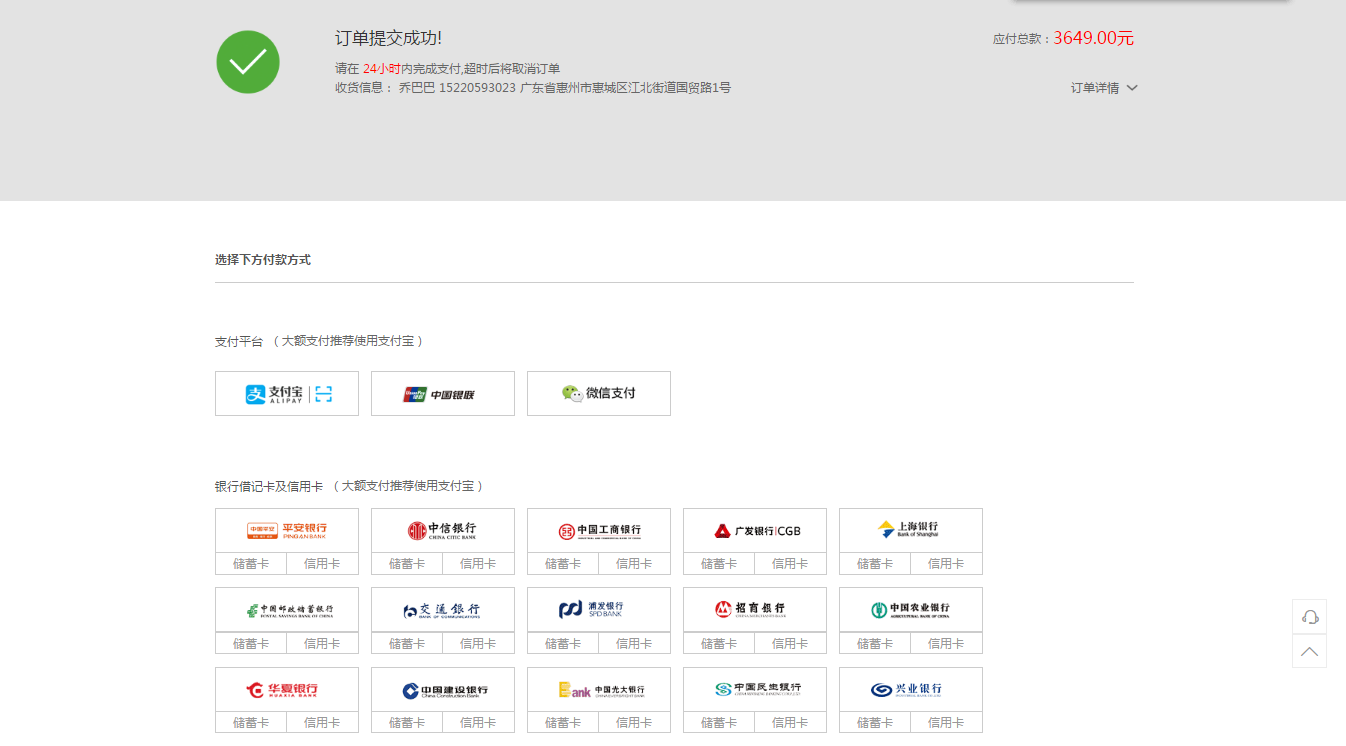Image resolution: width=1346 pixels, height=746 pixels.
Task: Select savings card under Guangfa Bank CGB
Action: [x=719, y=564]
